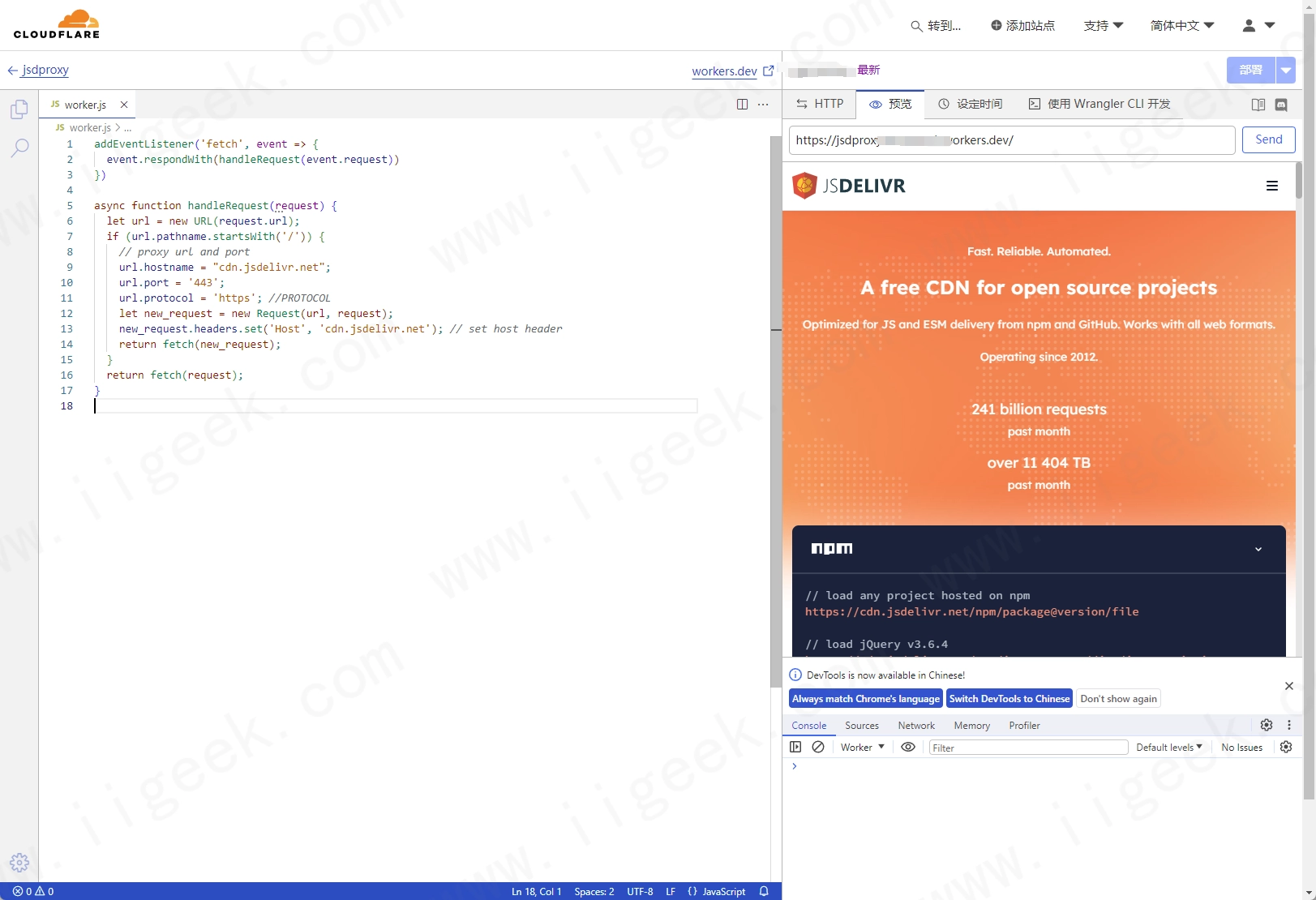Open the user account menu icon
The image size is (1316, 900).
(1258, 25)
